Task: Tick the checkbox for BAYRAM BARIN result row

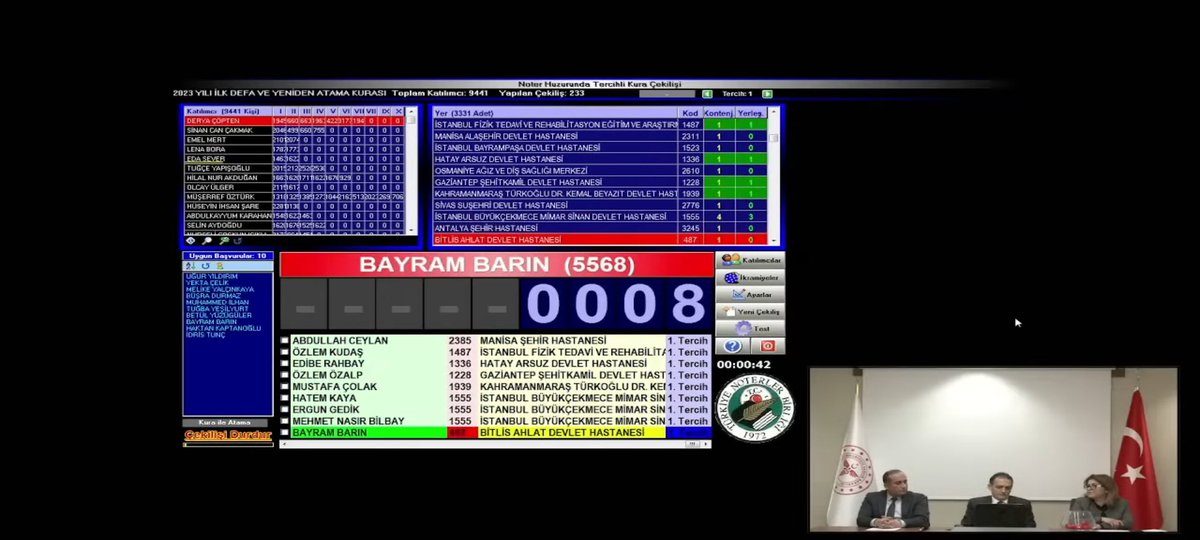Action: pyautogui.click(x=285, y=433)
